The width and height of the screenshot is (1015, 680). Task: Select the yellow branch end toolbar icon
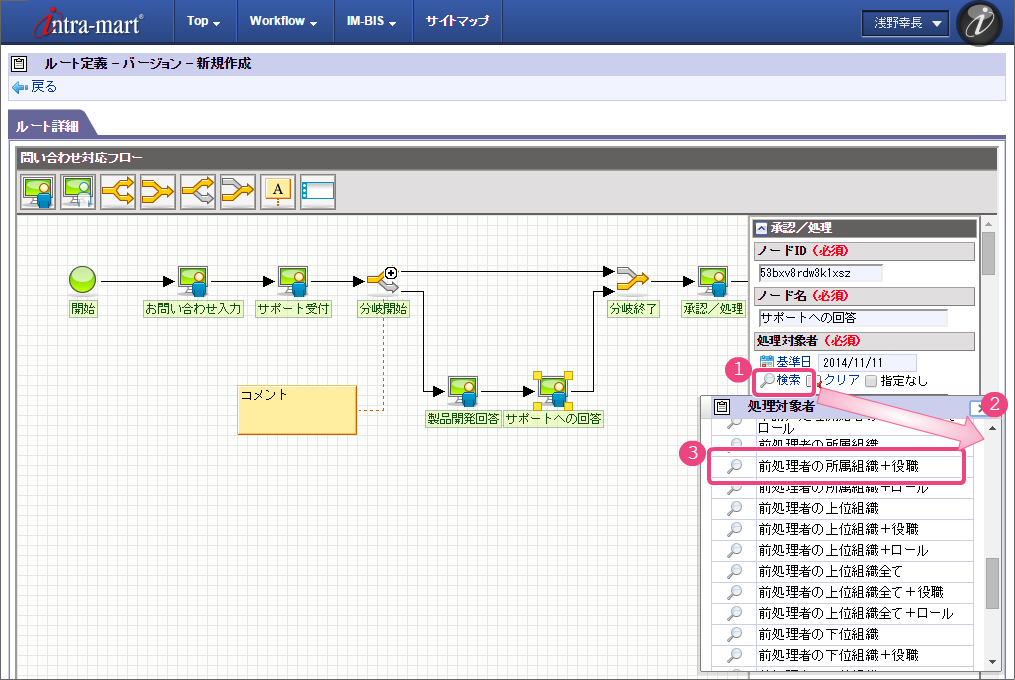158,192
